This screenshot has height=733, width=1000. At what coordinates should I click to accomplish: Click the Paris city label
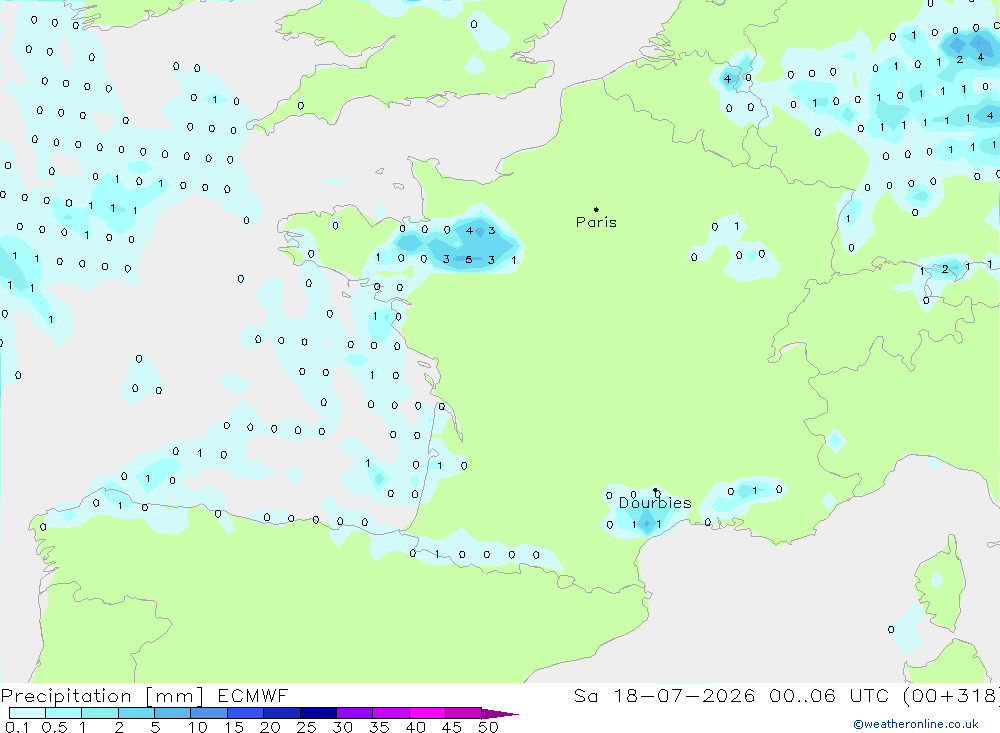click(x=596, y=222)
